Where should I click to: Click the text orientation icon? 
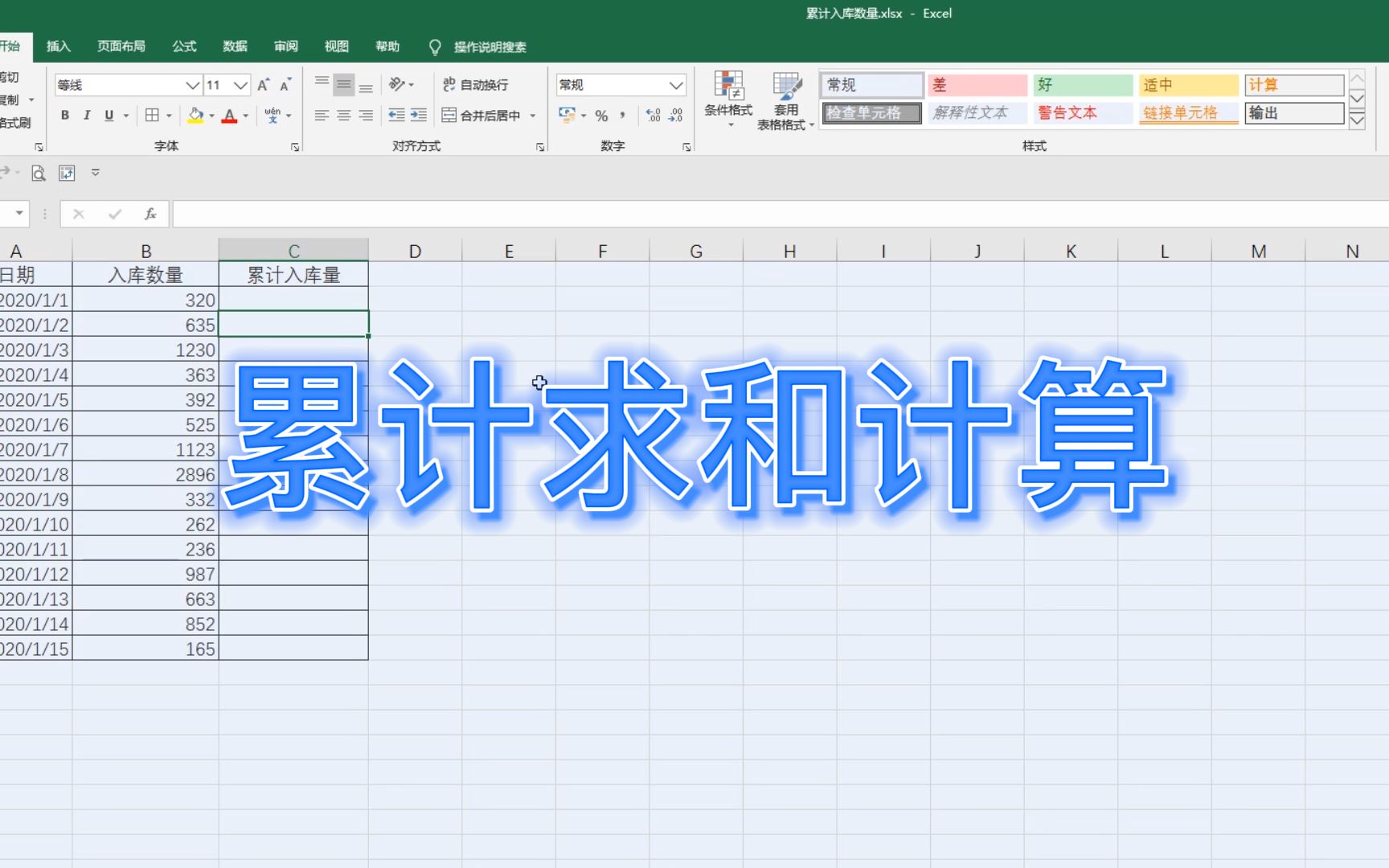[x=396, y=84]
